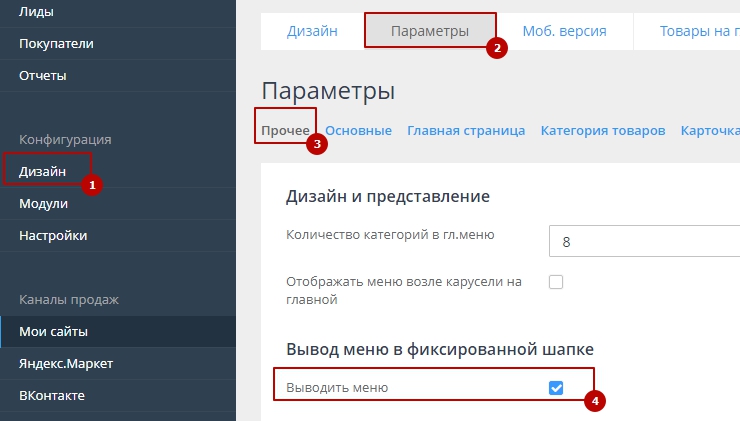740x421 pixels.
Task: Switch to the top Дизайн tab
Action: tap(312, 31)
